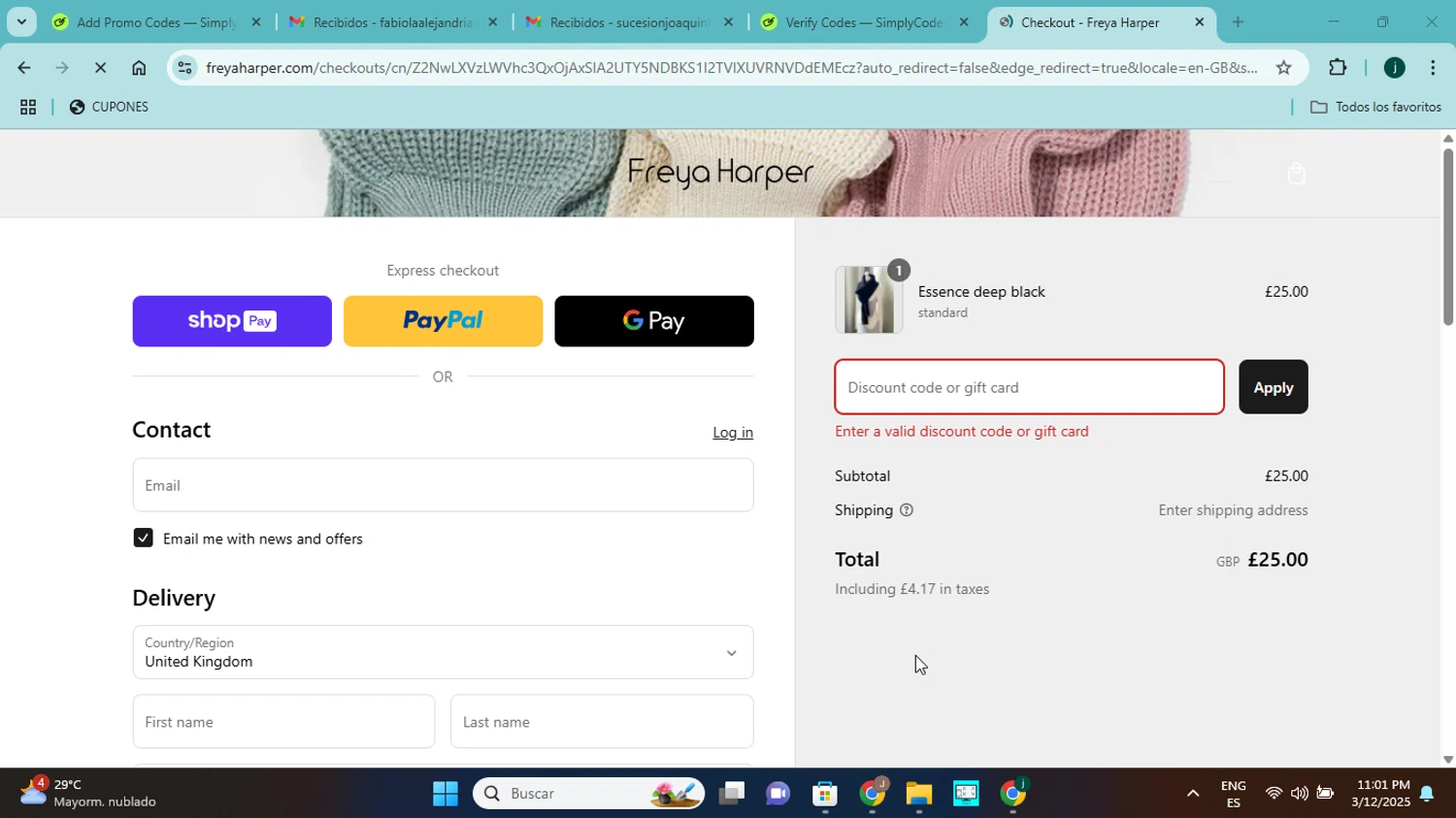
Task: Open Chrome home page button
Action: (139, 68)
